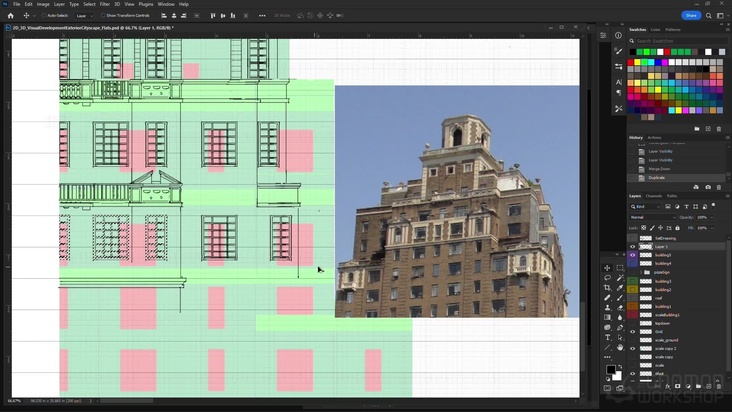Switch to the Patterns tab
732x412 pixels.
[x=673, y=29]
